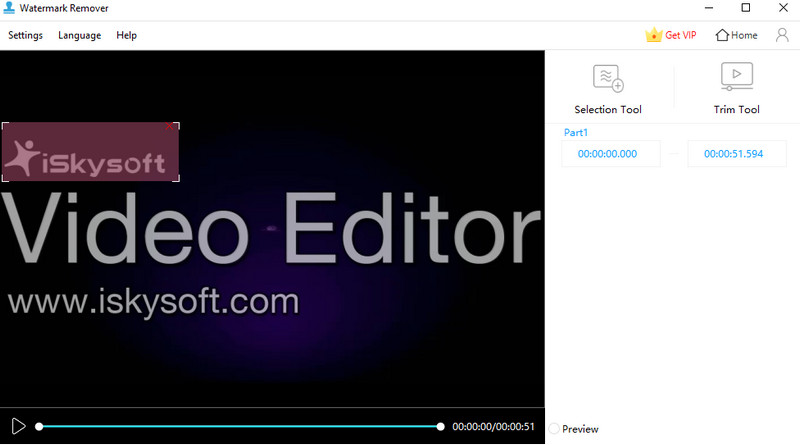Click inside the iSkysoft watermark selection box

[90, 153]
